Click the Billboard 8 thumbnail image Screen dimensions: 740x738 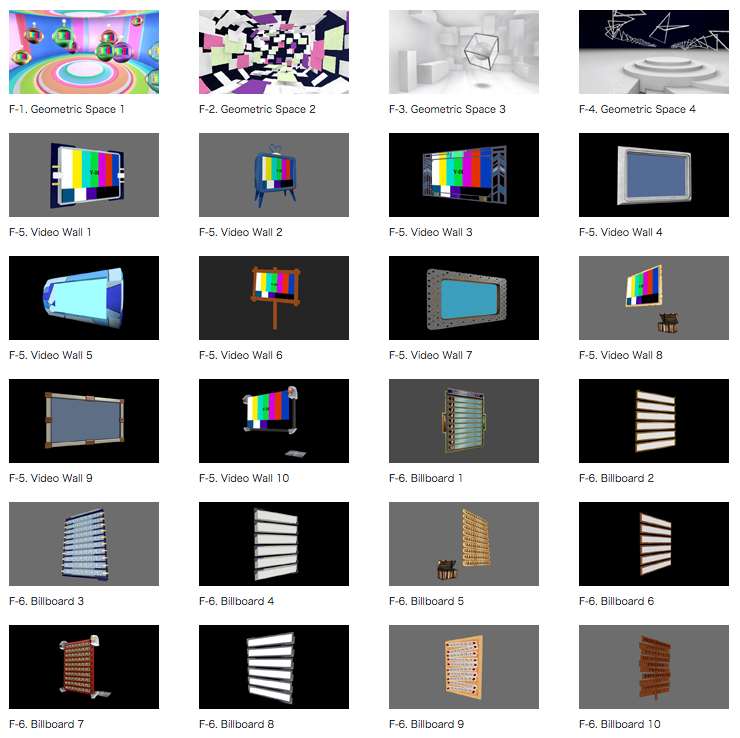[x=274, y=667]
